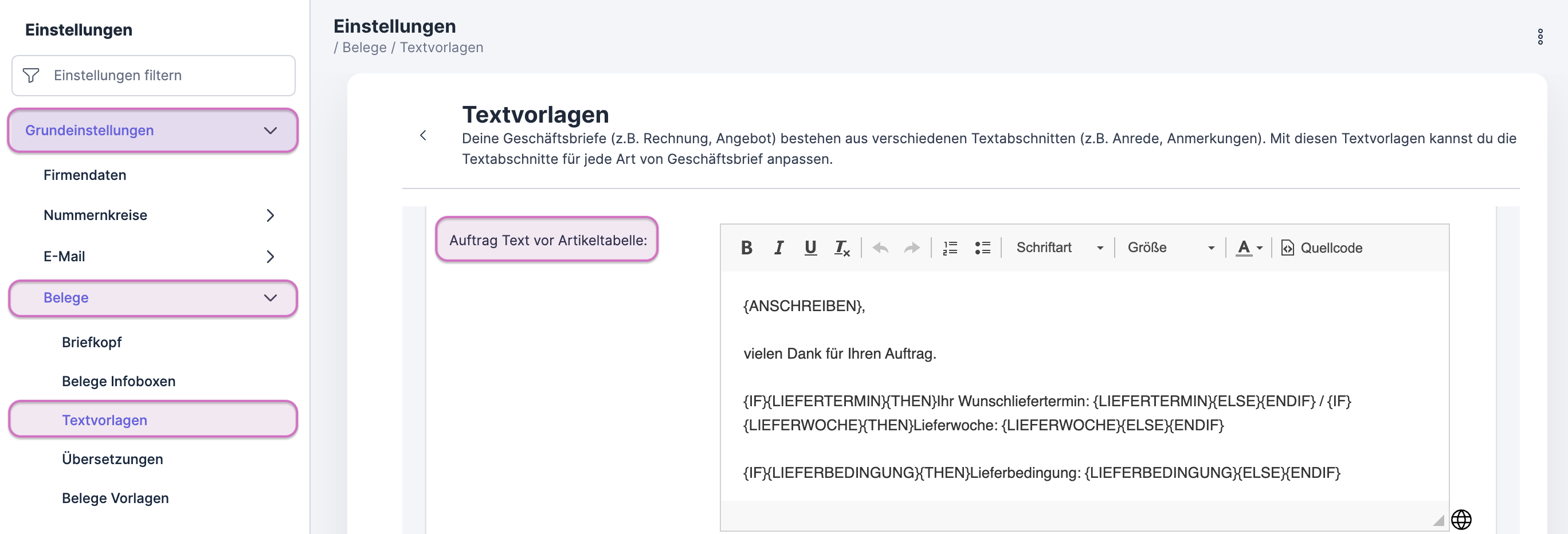The width and height of the screenshot is (1568, 534).
Task: Open the three-dot options menu
Action: pyautogui.click(x=1540, y=37)
